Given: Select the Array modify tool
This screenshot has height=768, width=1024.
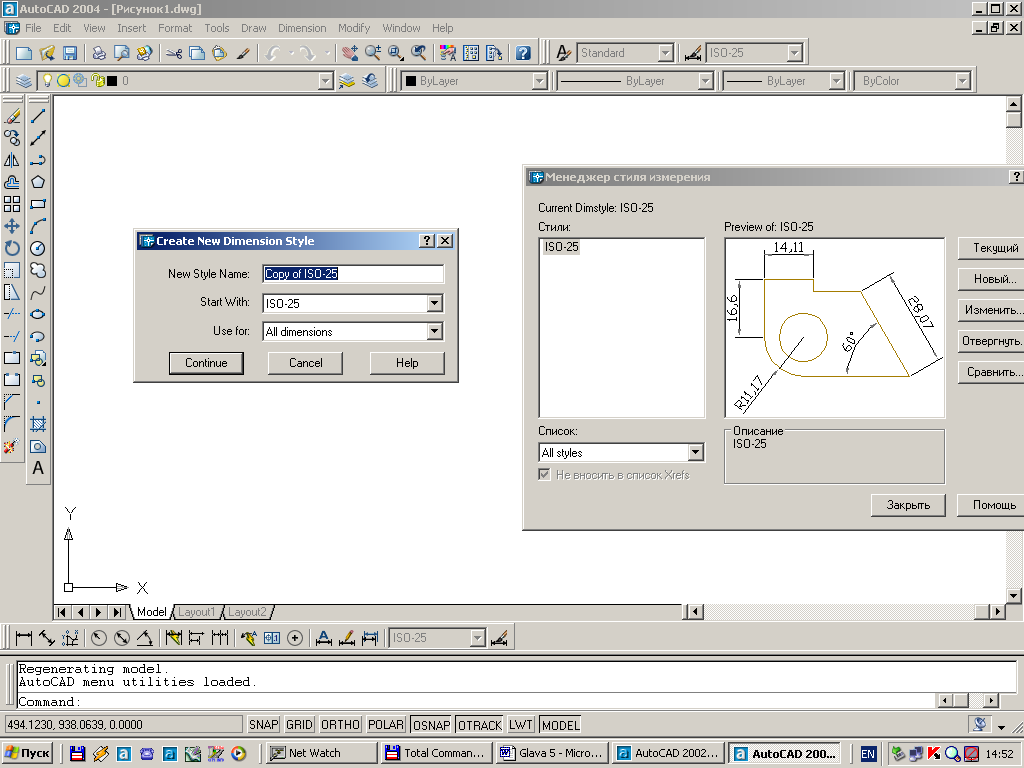Looking at the screenshot, I should (12, 204).
